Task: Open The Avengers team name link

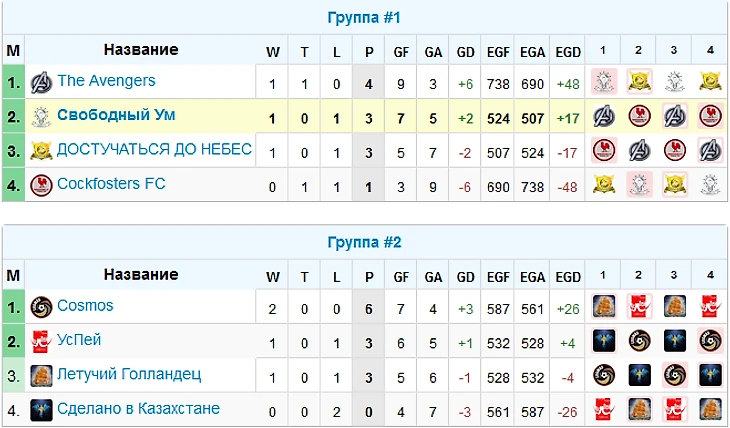Action: pyautogui.click(x=107, y=81)
